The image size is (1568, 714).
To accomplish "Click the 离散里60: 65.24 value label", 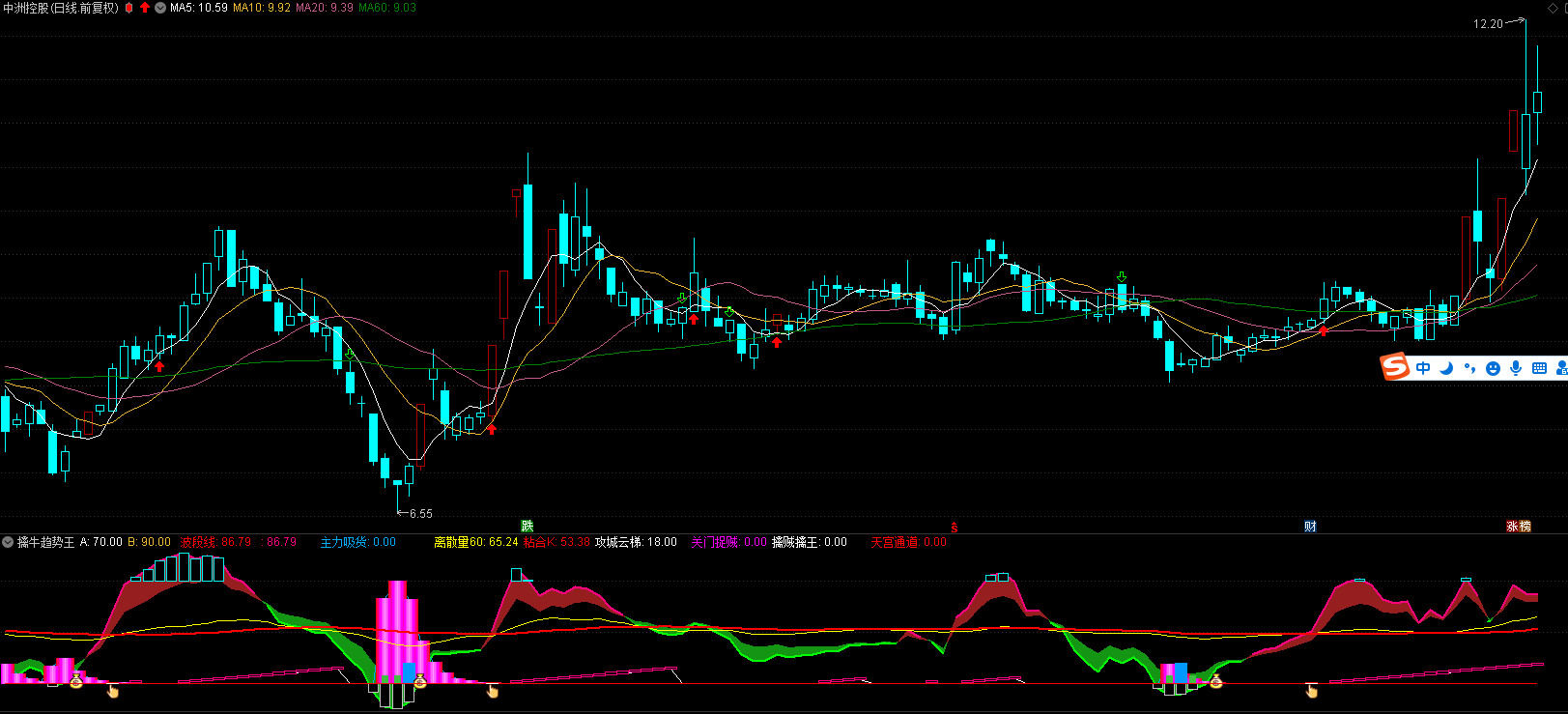I will click(475, 542).
